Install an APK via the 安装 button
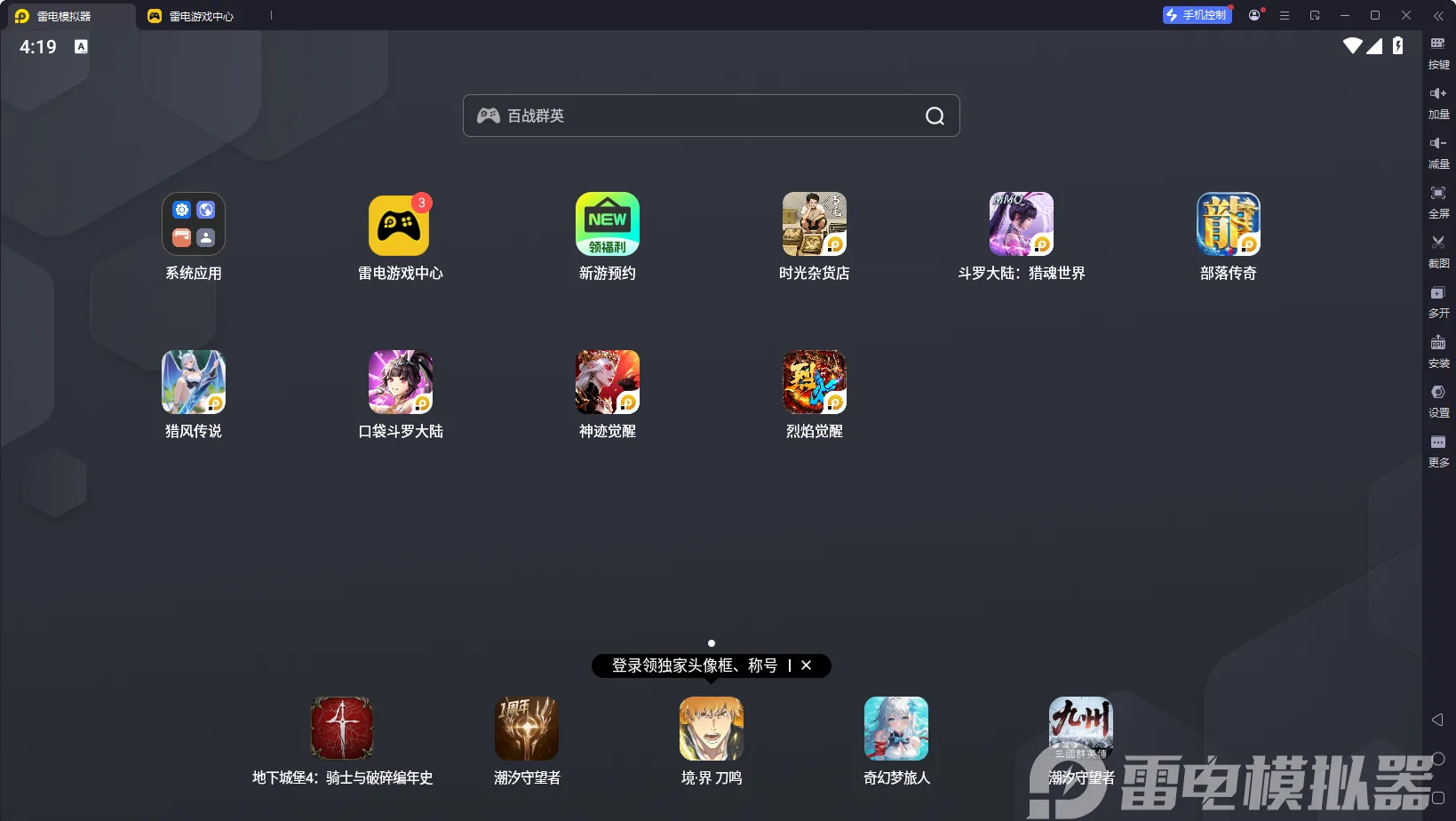This screenshot has height=821, width=1456. 1438,351
